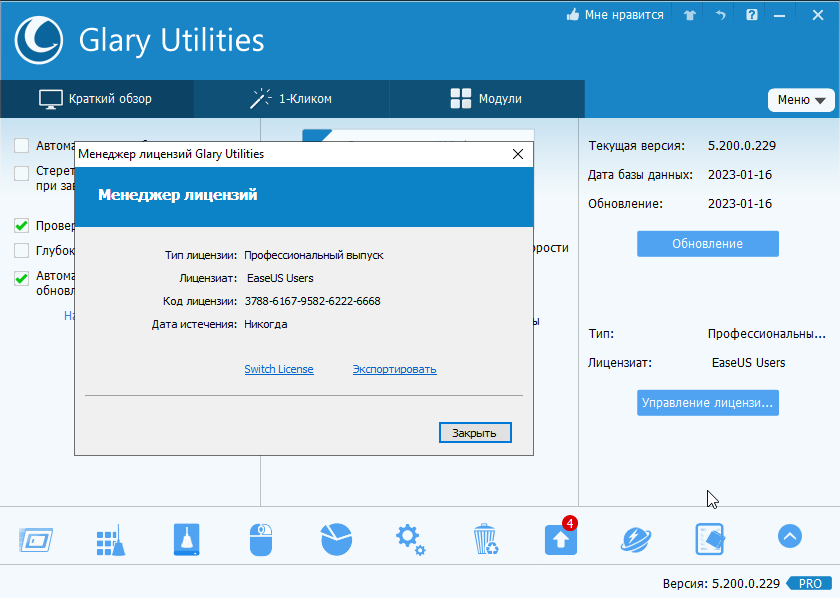The width and height of the screenshot is (840, 598).
Task: Click the curved restore arrow icon in title bar
Action: (x=721, y=15)
